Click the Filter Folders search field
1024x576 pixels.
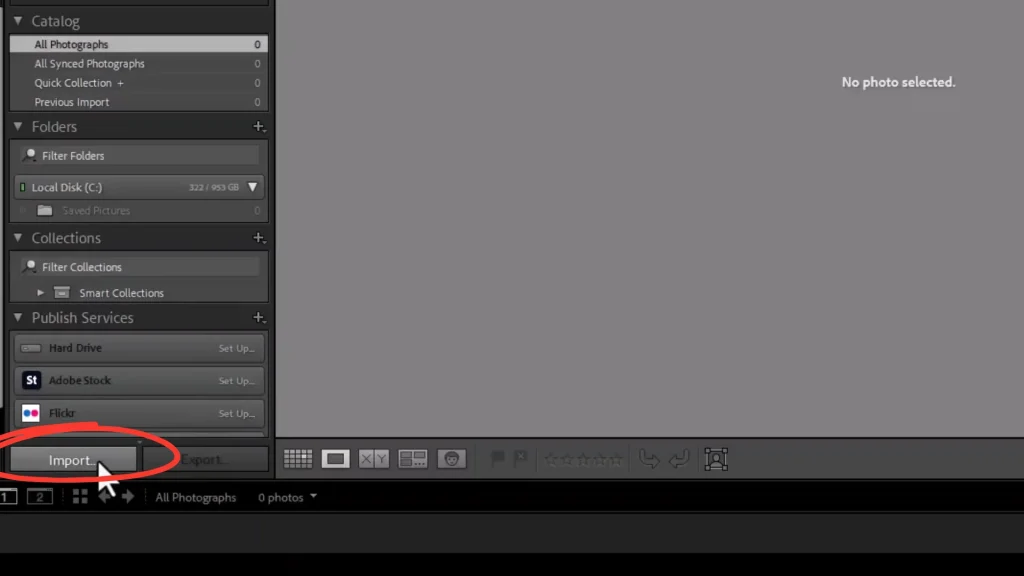pos(138,155)
